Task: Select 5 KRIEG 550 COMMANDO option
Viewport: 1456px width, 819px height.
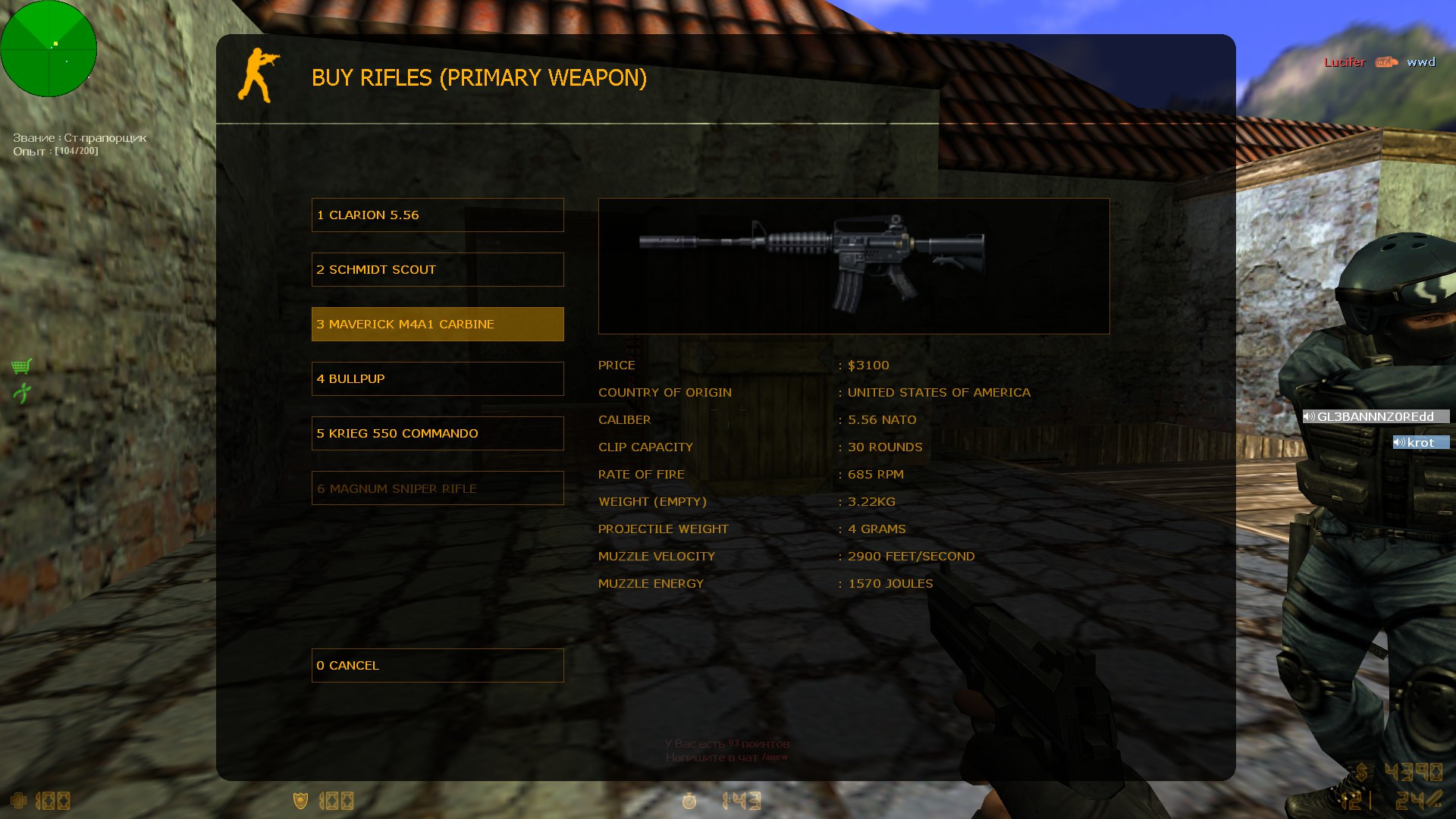Action: click(x=437, y=433)
